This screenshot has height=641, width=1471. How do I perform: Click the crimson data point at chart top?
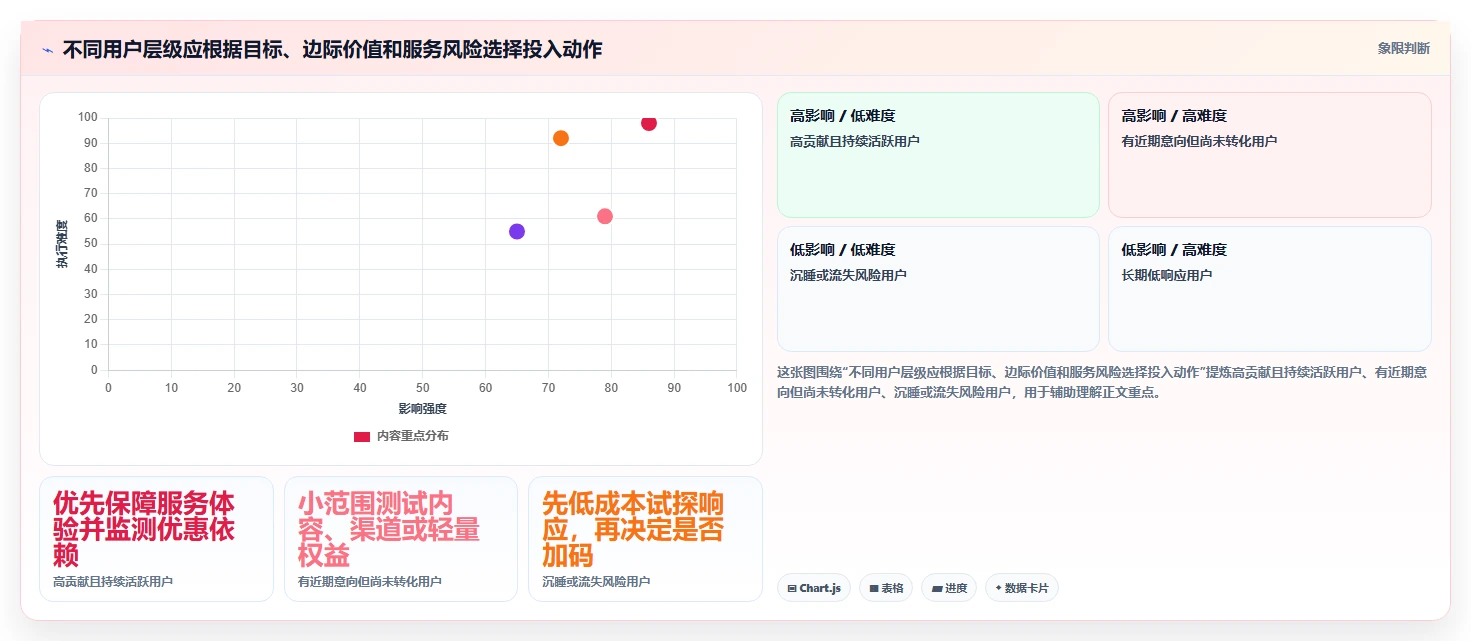coord(649,123)
